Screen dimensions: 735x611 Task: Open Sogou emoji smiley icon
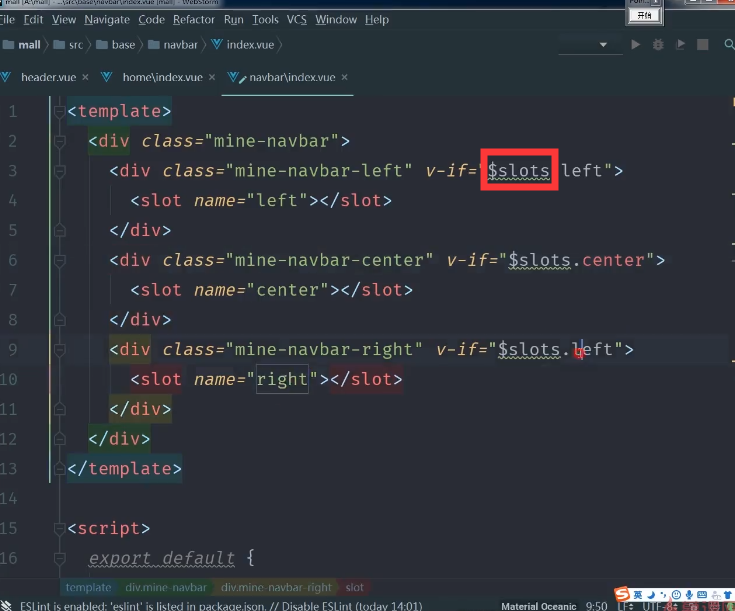tap(676, 595)
